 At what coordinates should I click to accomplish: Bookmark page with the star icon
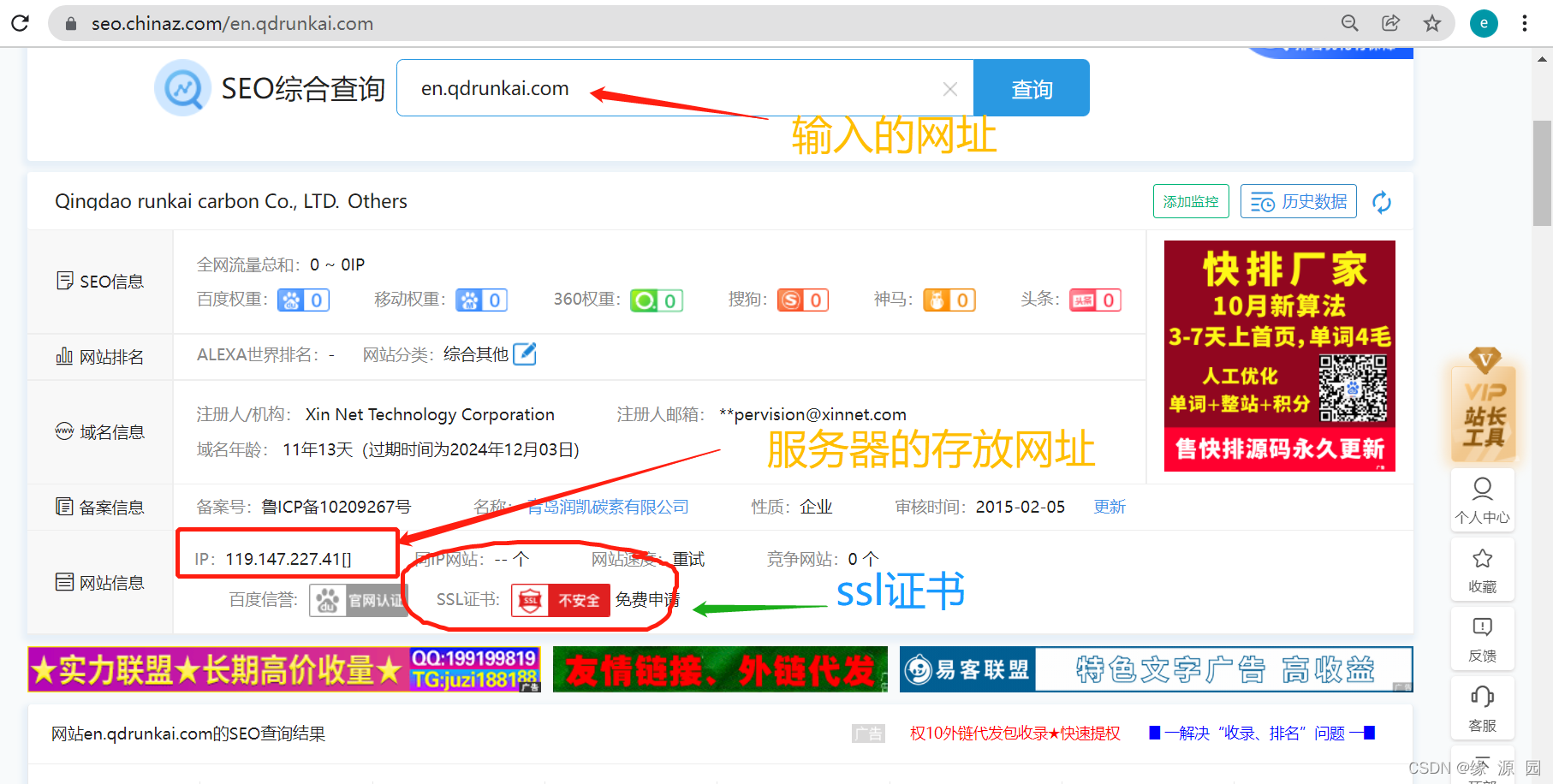[x=1432, y=23]
